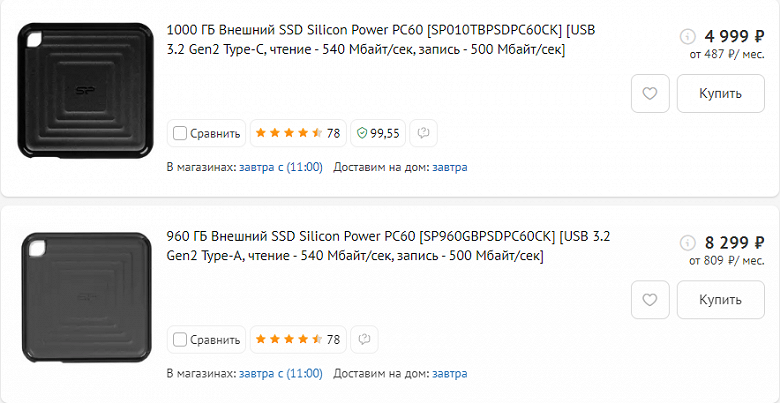Open comments icon for 960 ГБ SSD

click(x=366, y=340)
